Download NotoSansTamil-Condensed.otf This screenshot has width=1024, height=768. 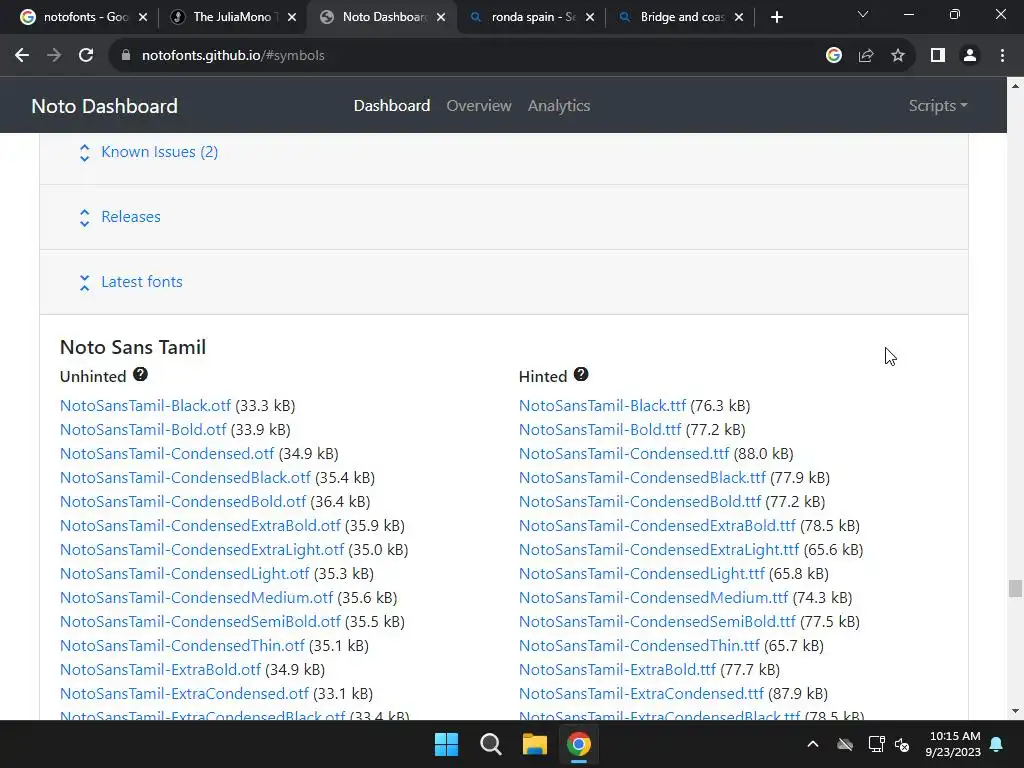pos(167,454)
